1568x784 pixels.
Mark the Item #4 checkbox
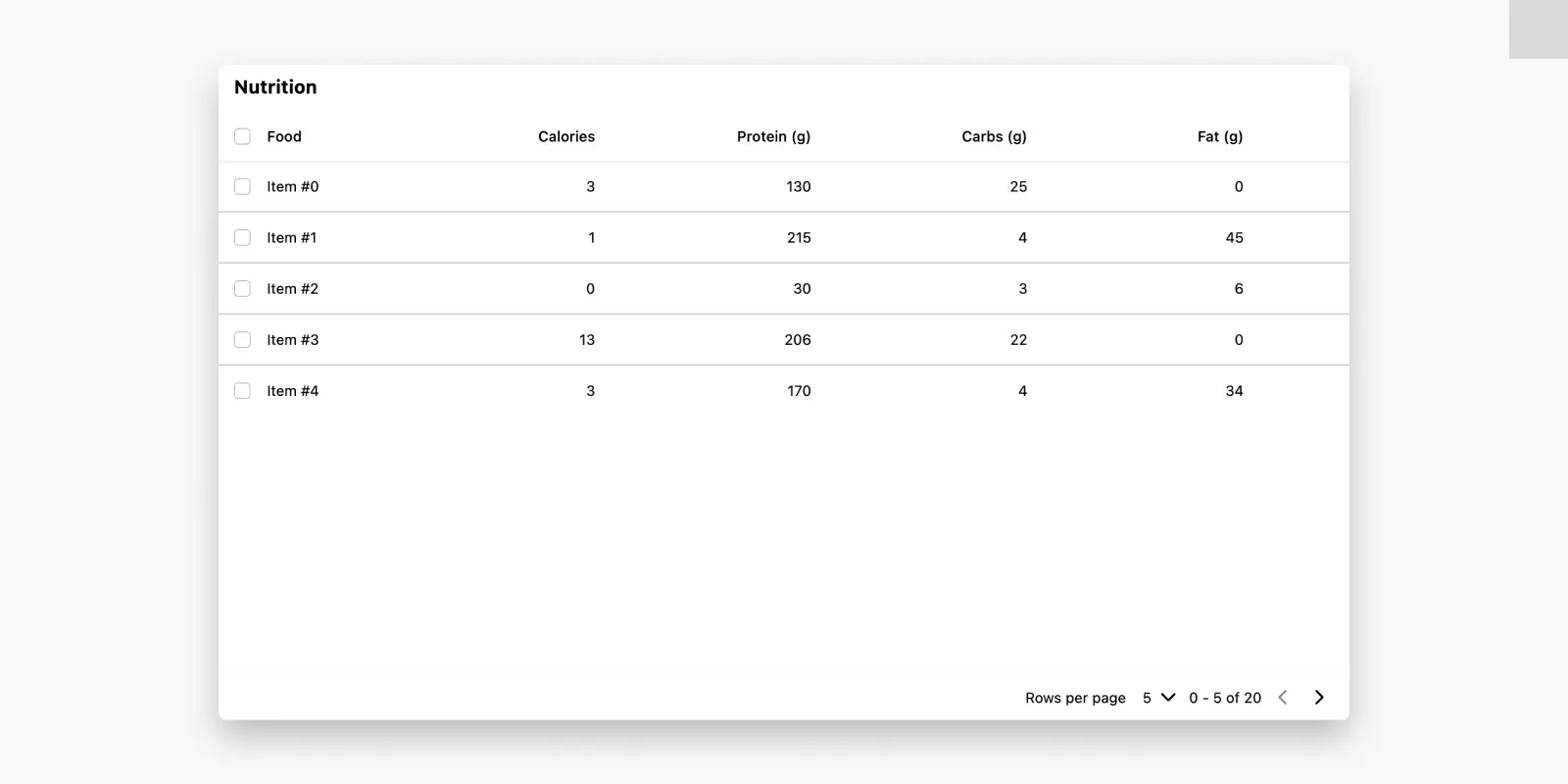[242, 390]
